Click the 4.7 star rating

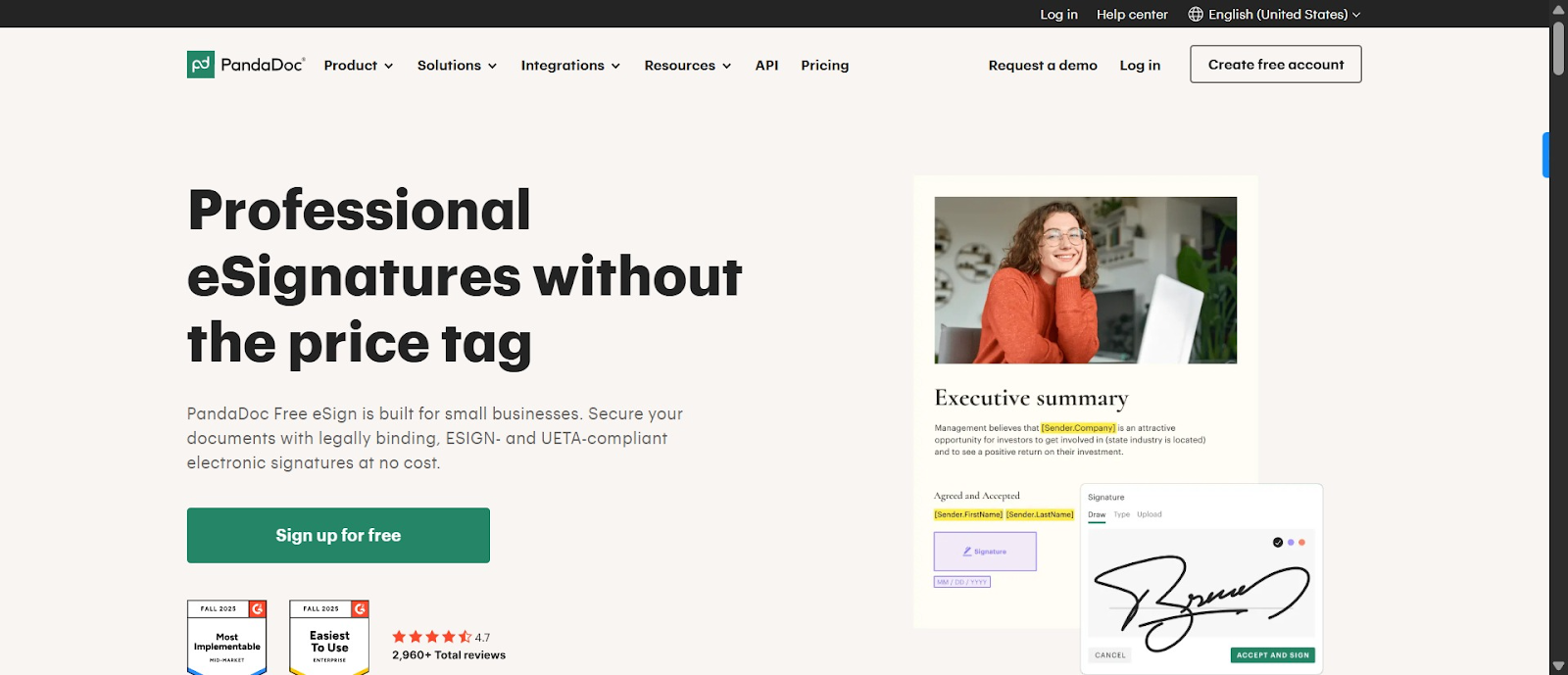(441, 637)
